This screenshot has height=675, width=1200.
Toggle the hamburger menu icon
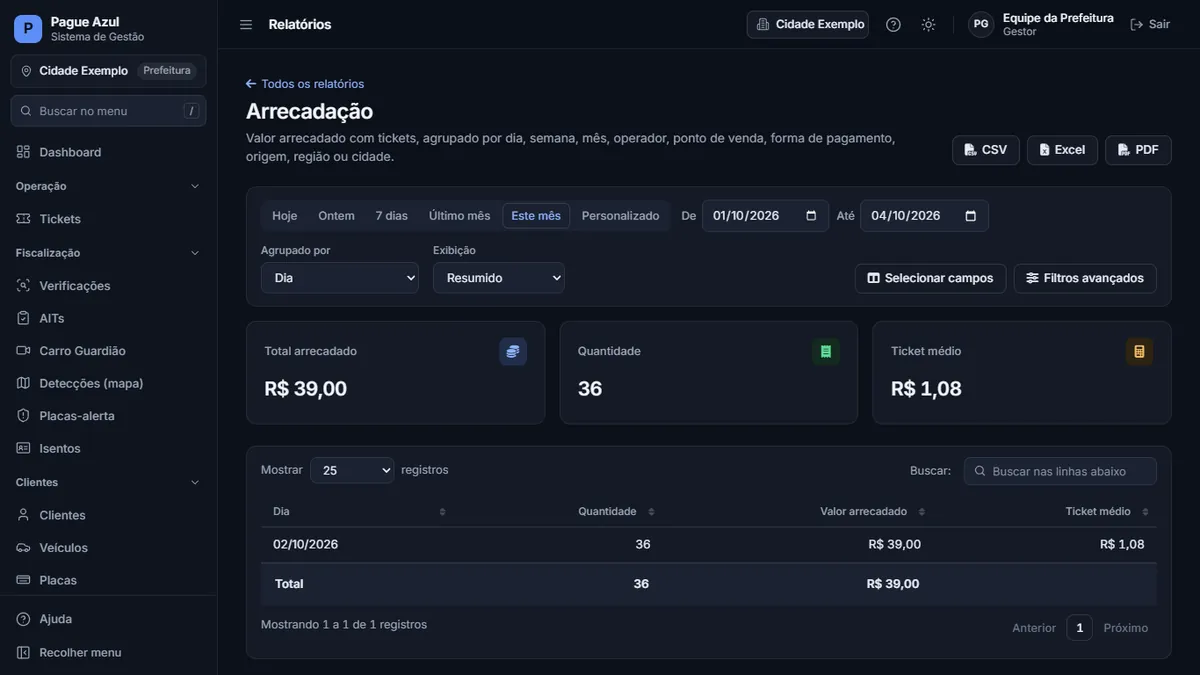246,25
